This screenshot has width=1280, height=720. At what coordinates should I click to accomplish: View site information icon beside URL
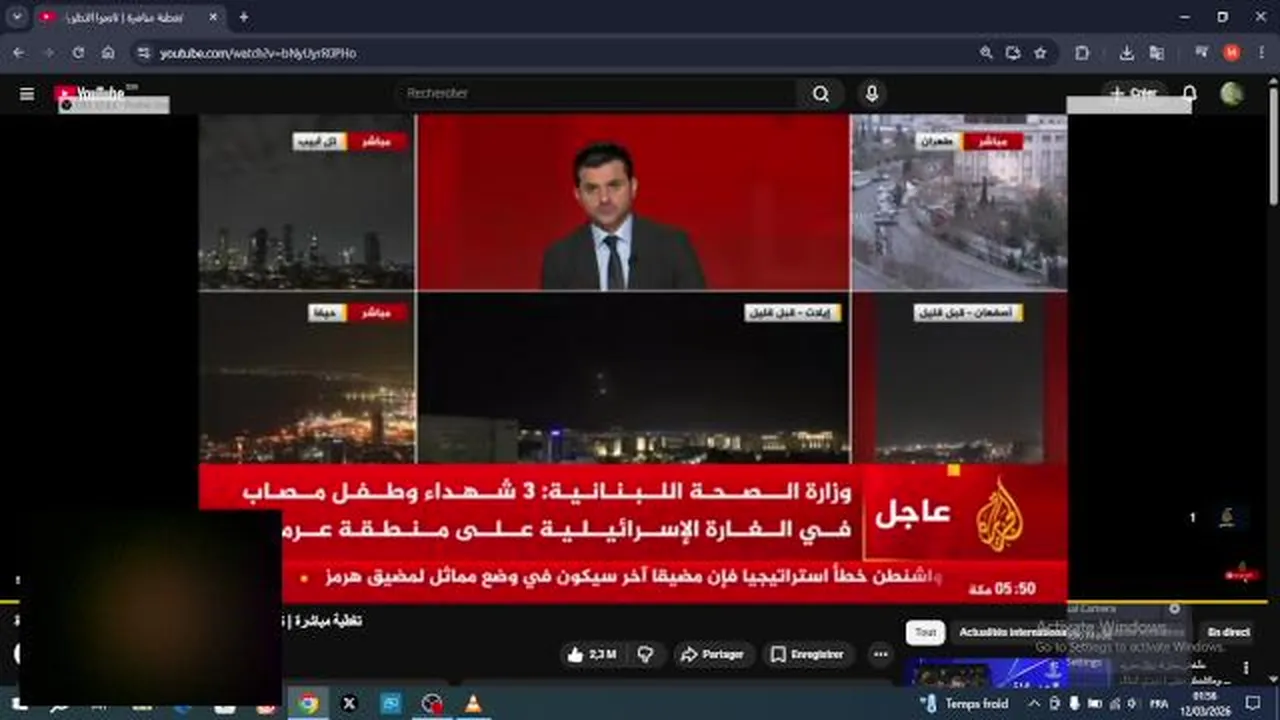tap(143, 53)
